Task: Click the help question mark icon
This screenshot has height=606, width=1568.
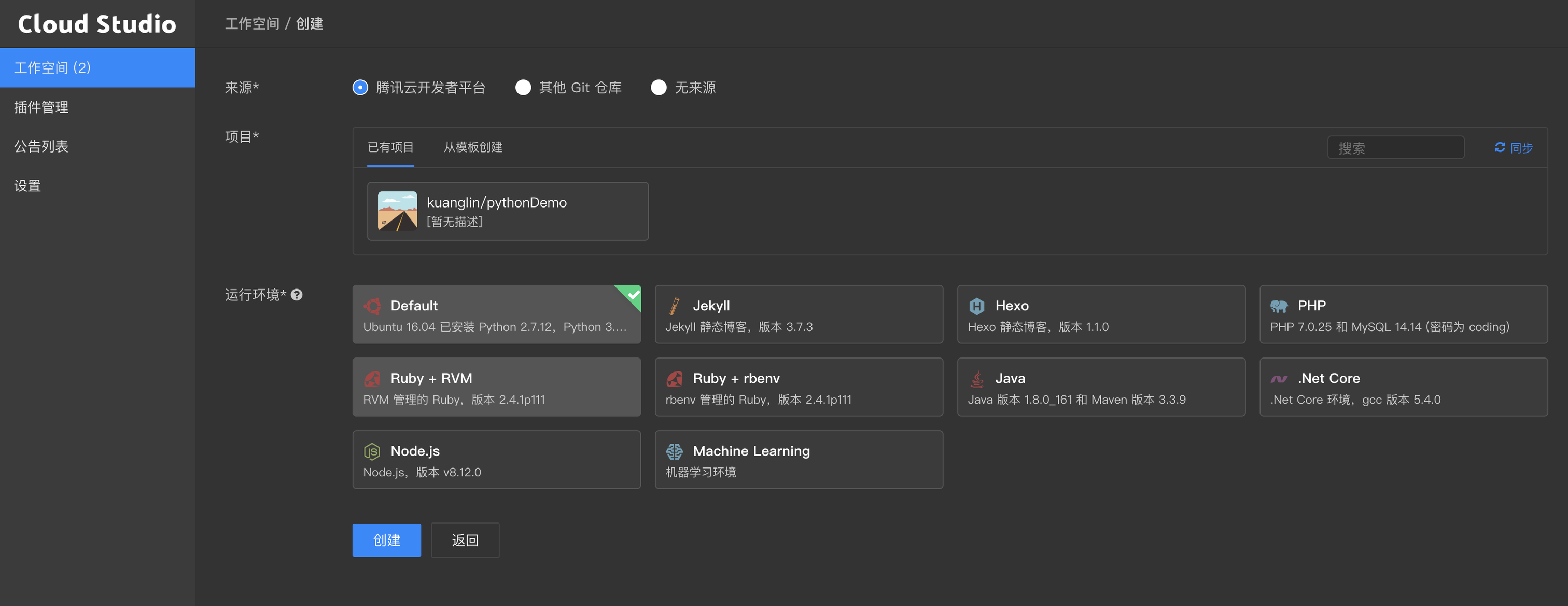Action: click(297, 295)
